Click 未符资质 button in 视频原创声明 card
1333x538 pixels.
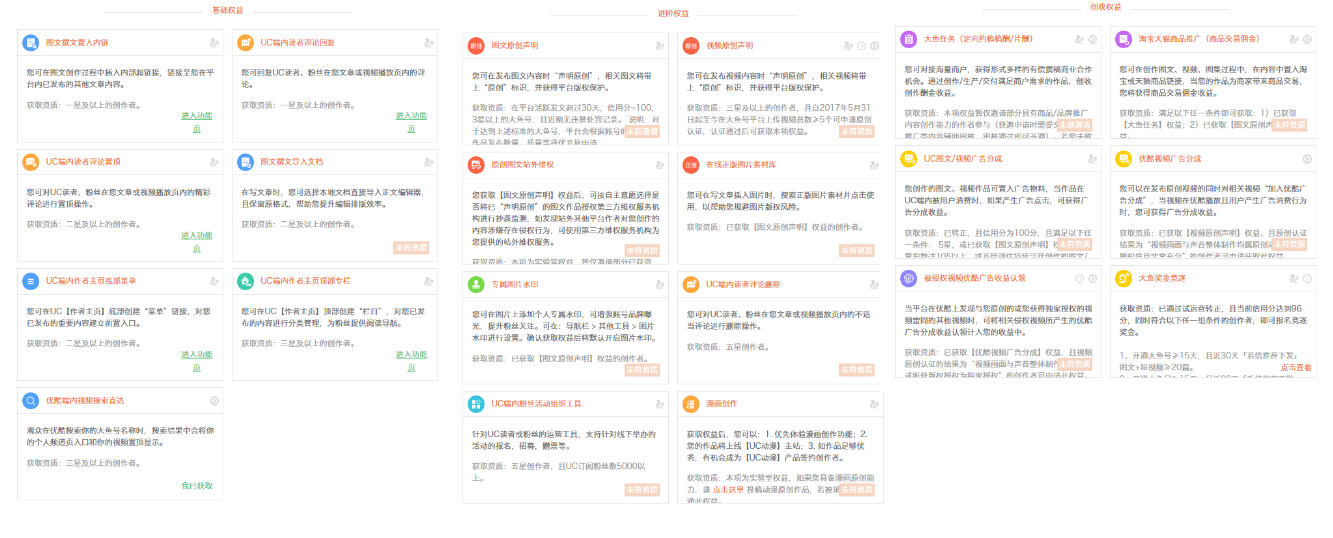click(x=857, y=131)
